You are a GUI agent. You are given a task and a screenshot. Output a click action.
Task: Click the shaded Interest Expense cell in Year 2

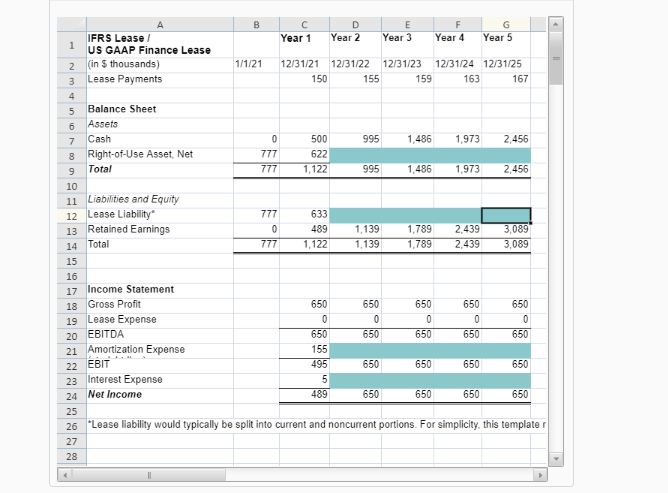click(x=355, y=381)
